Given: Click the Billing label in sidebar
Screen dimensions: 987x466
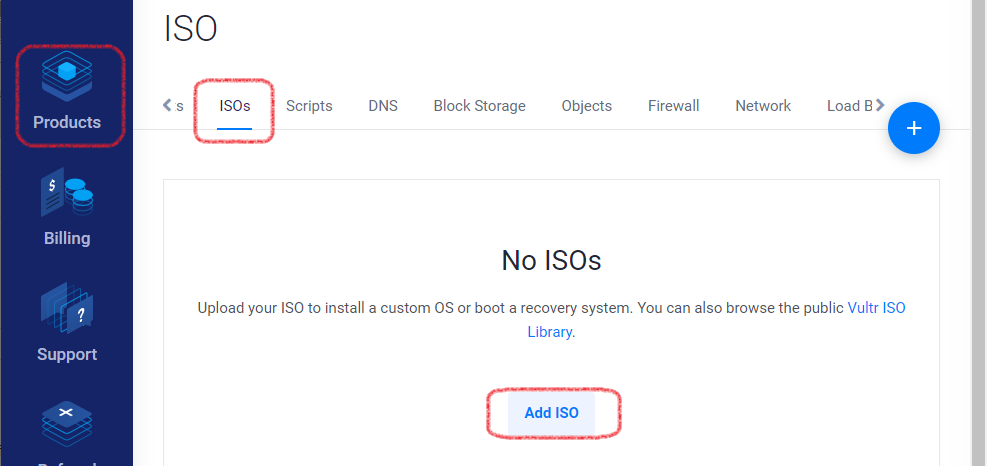Looking at the screenshot, I should coord(67,238).
